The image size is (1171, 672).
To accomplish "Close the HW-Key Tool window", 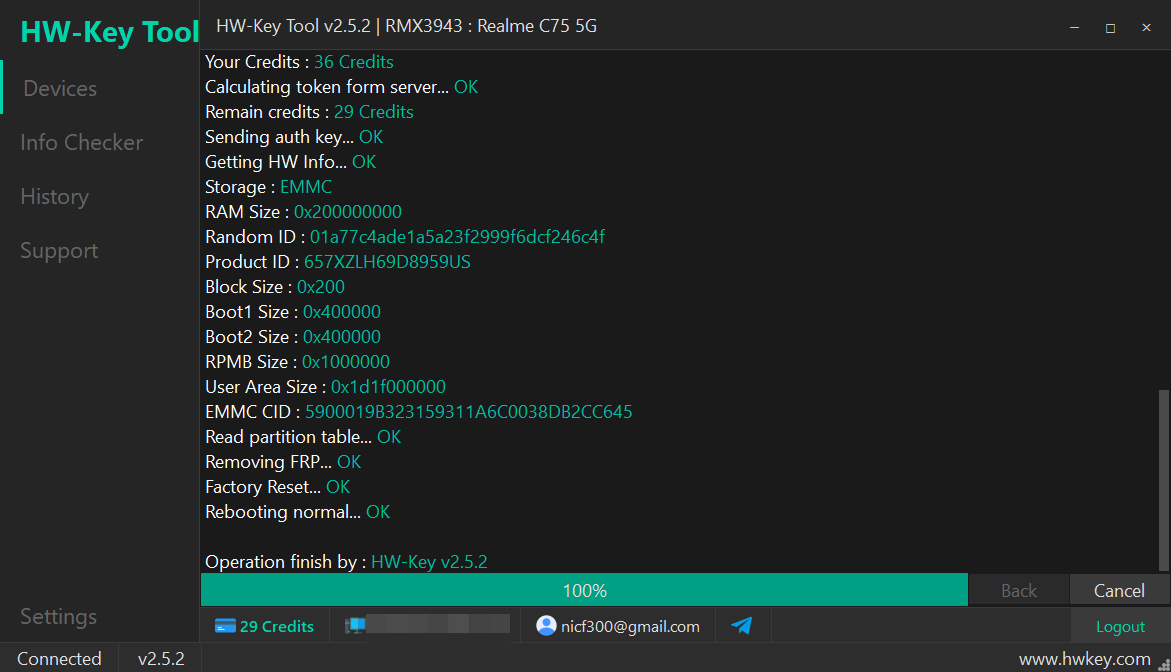I will pyautogui.click(x=1146, y=28).
